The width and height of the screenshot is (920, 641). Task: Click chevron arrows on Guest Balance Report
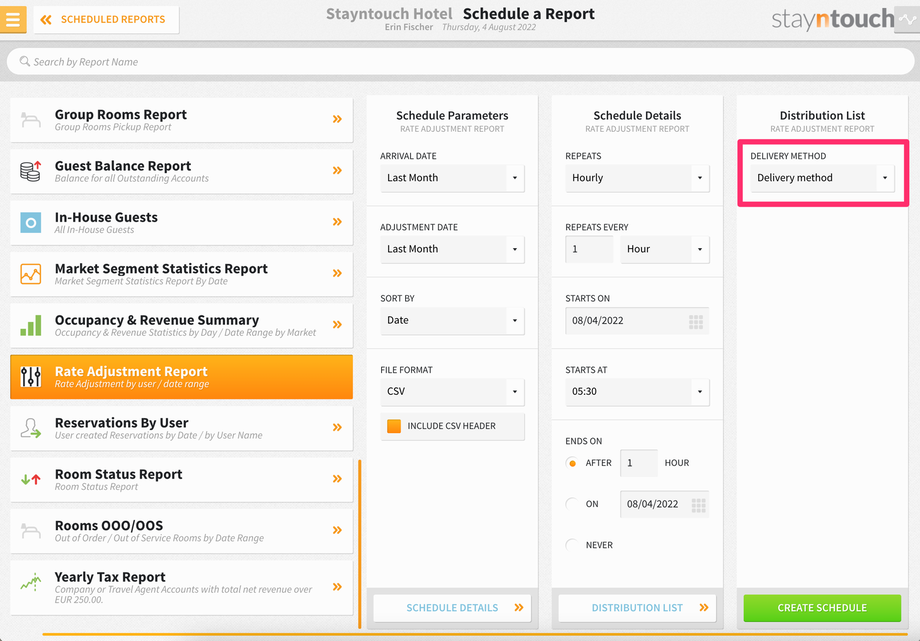pos(337,170)
